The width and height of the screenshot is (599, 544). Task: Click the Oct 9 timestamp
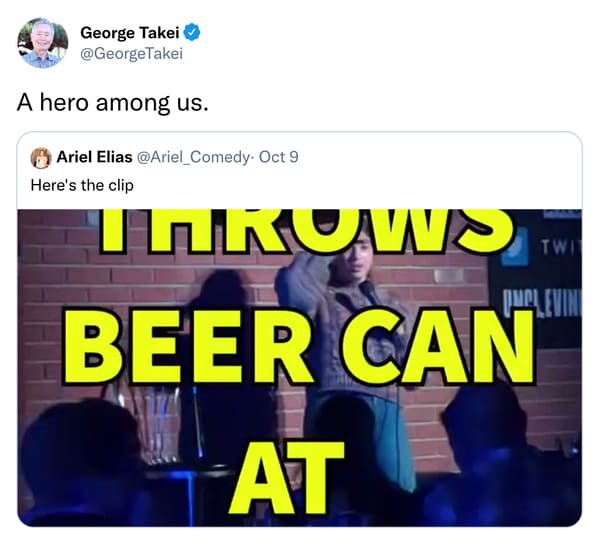(x=278, y=157)
